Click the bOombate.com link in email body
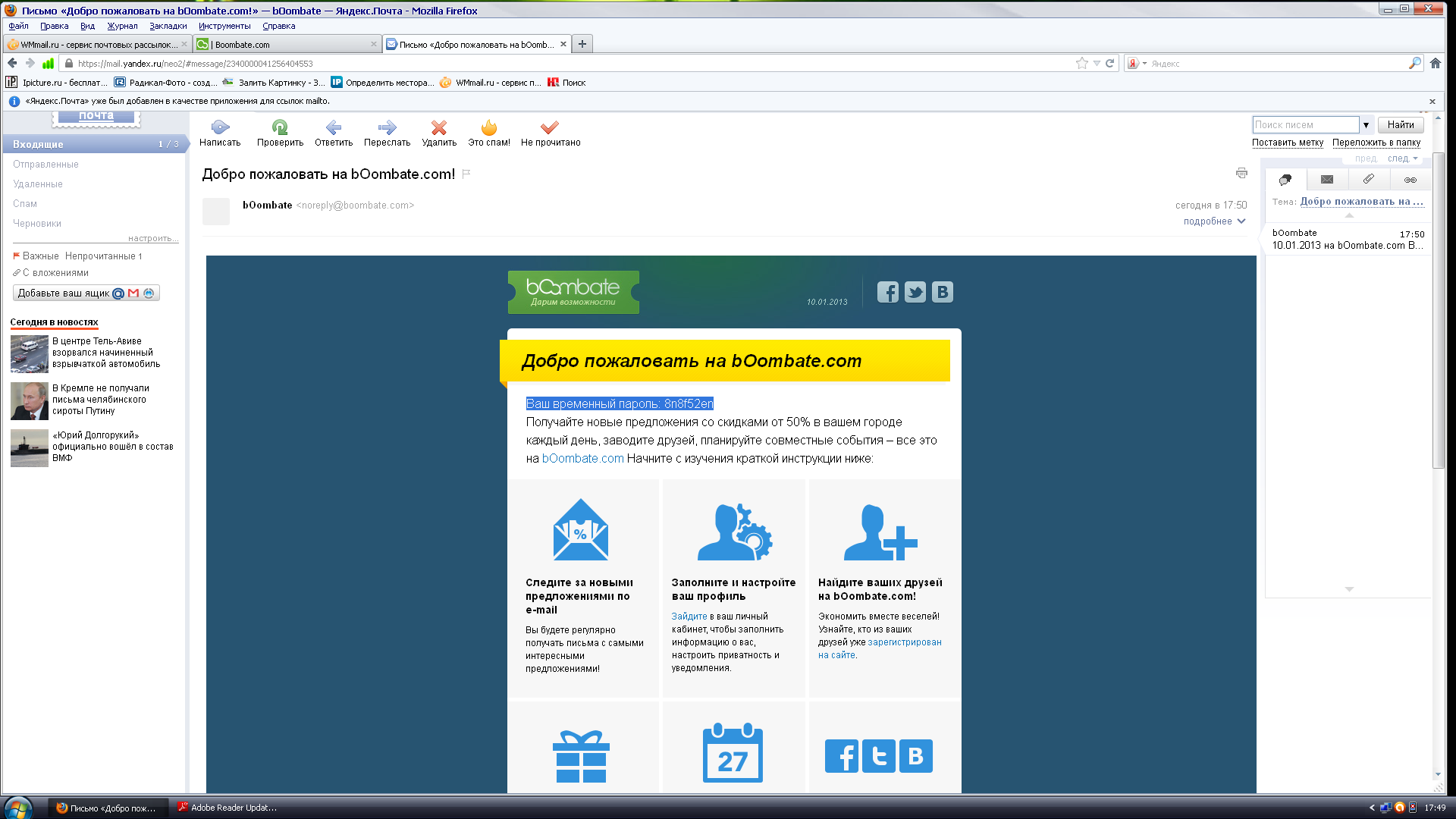 pyautogui.click(x=582, y=459)
